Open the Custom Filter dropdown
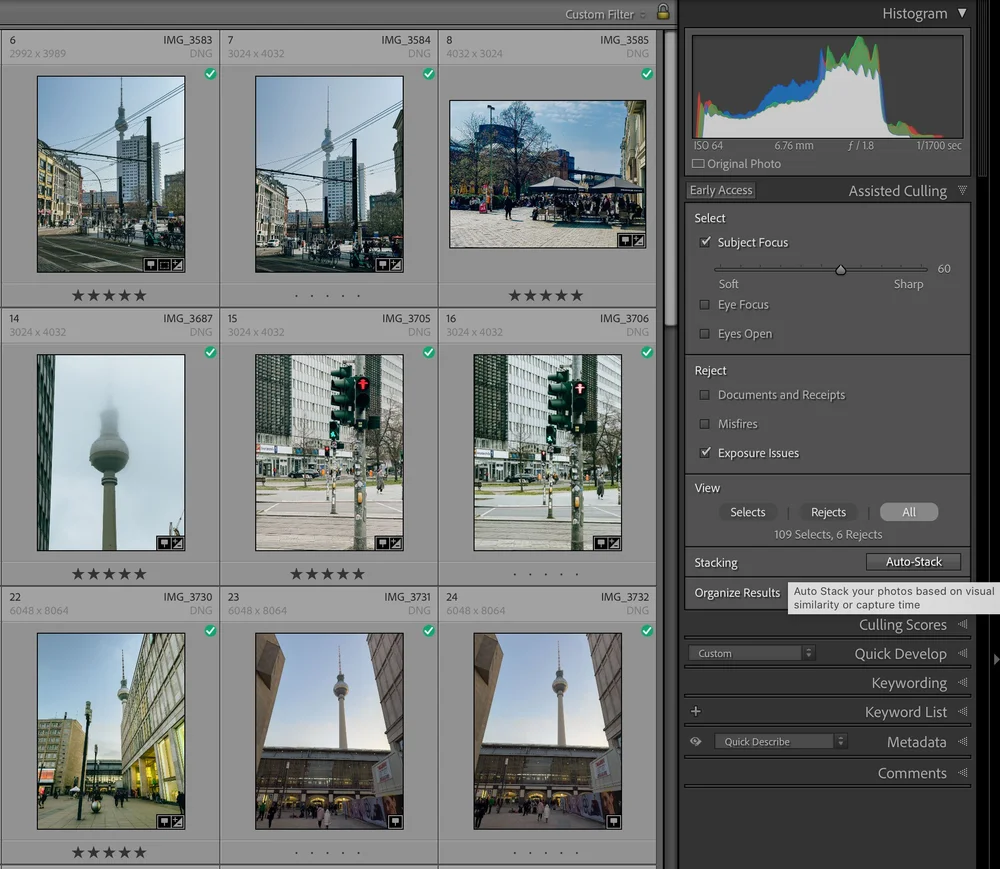This screenshot has width=1000, height=869. 604,14
